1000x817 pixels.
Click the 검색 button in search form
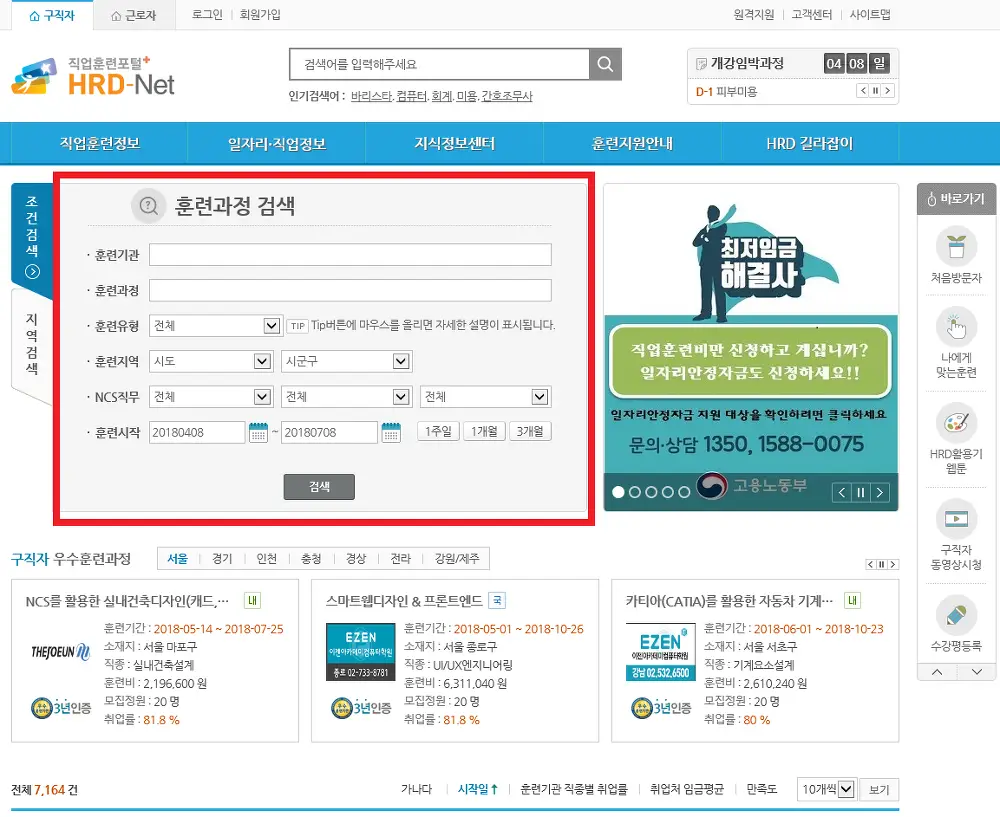319,487
